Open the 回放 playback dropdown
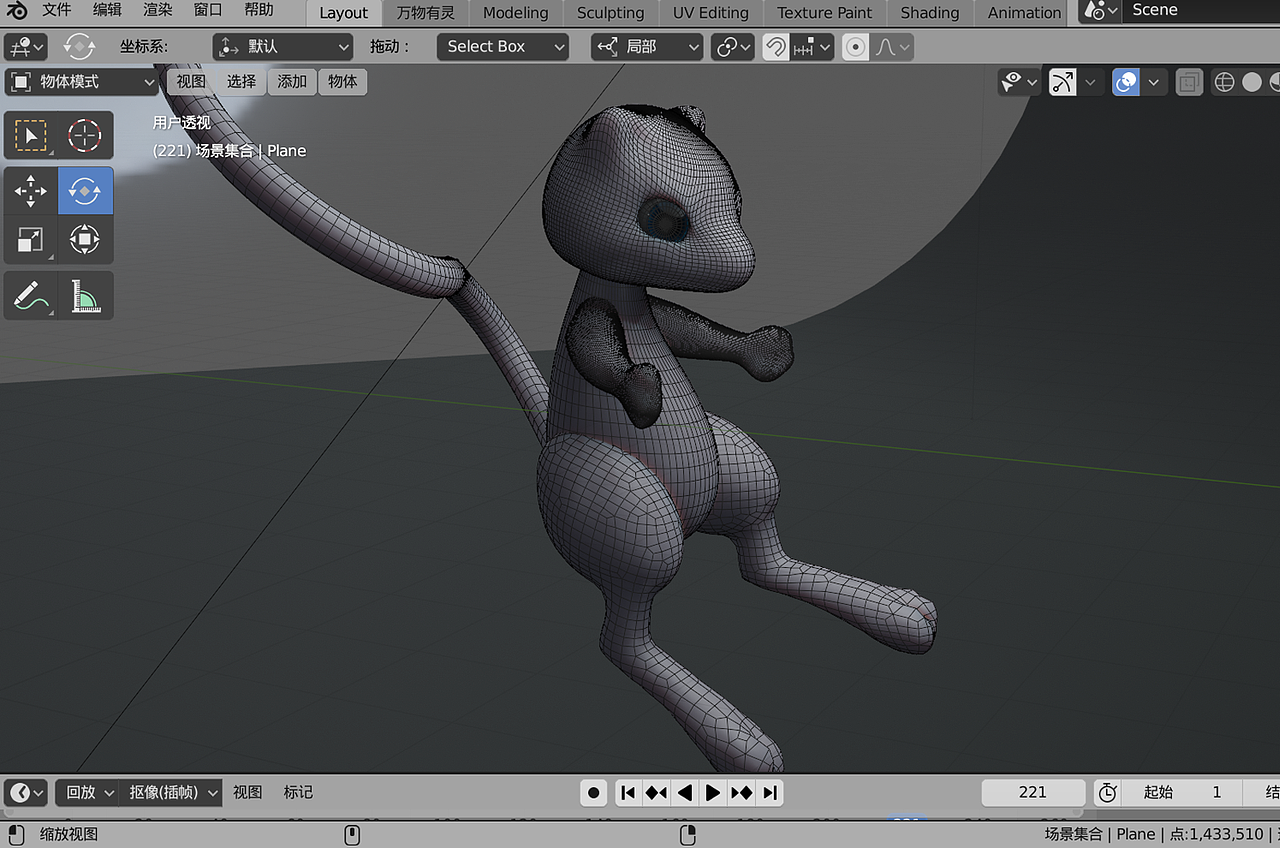The height and width of the screenshot is (848, 1280). click(87, 793)
